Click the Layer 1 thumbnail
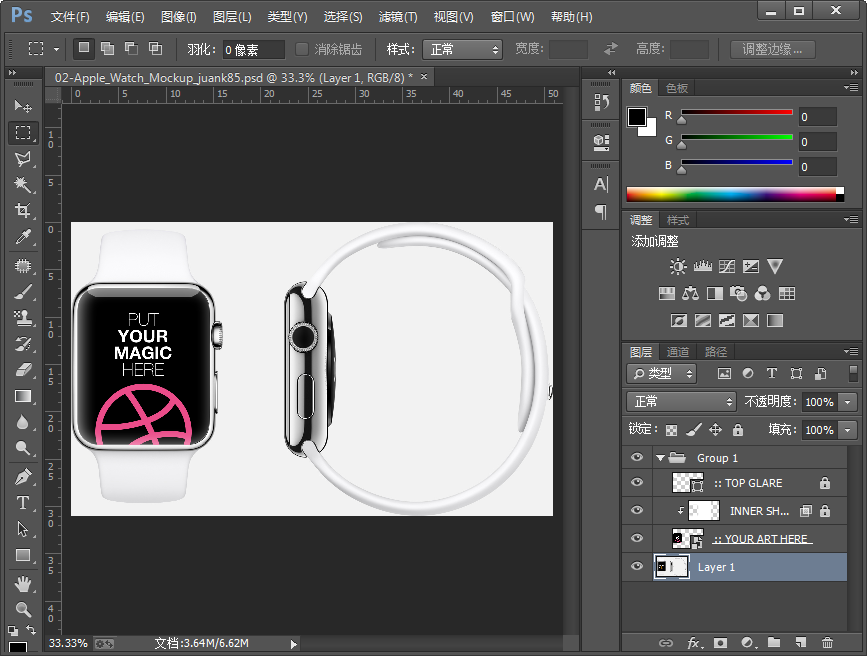Viewport: 867px width, 656px height. (672, 566)
